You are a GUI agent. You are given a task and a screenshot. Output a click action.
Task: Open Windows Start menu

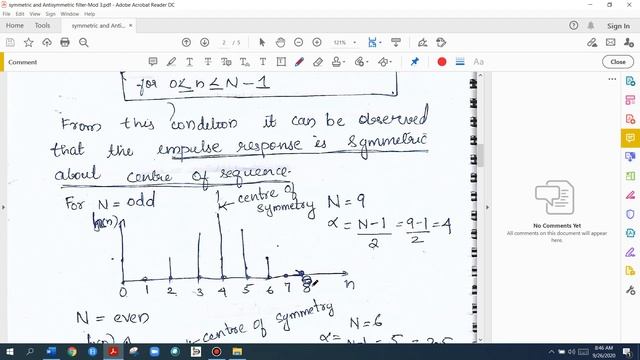click(x=9, y=351)
